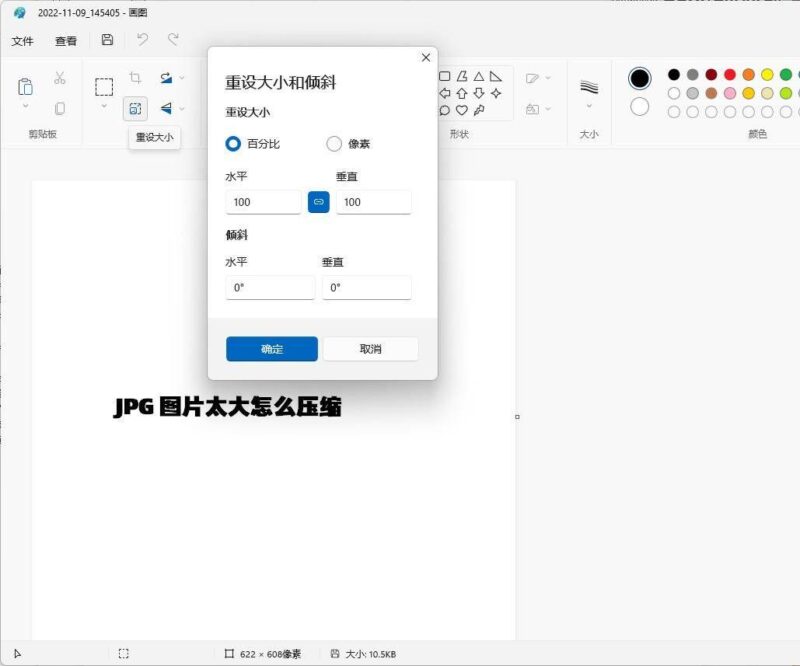Select the 百分比 radio button
This screenshot has height=666, width=800.
(231, 144)
